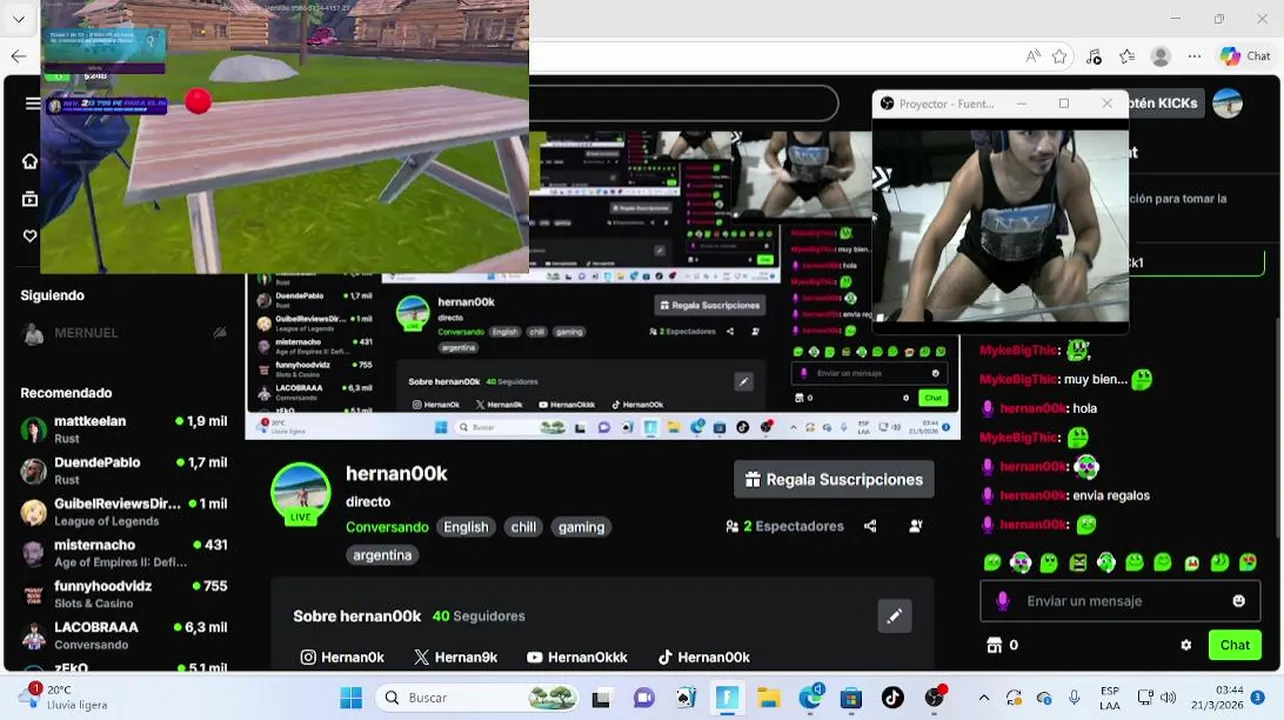Open Copilot Chat in Edge
The image size is (1284, 720).
coord(1245,56)
